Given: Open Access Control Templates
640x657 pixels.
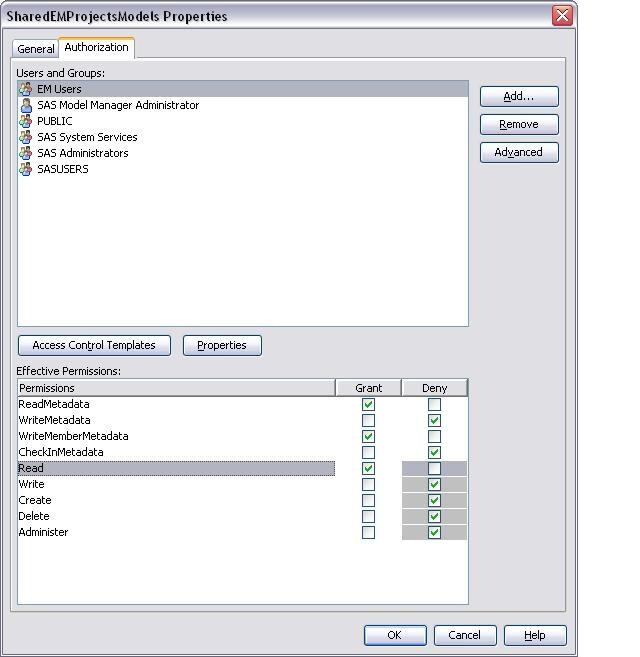Looking at the screenshot, I should [x=94, y=345].
